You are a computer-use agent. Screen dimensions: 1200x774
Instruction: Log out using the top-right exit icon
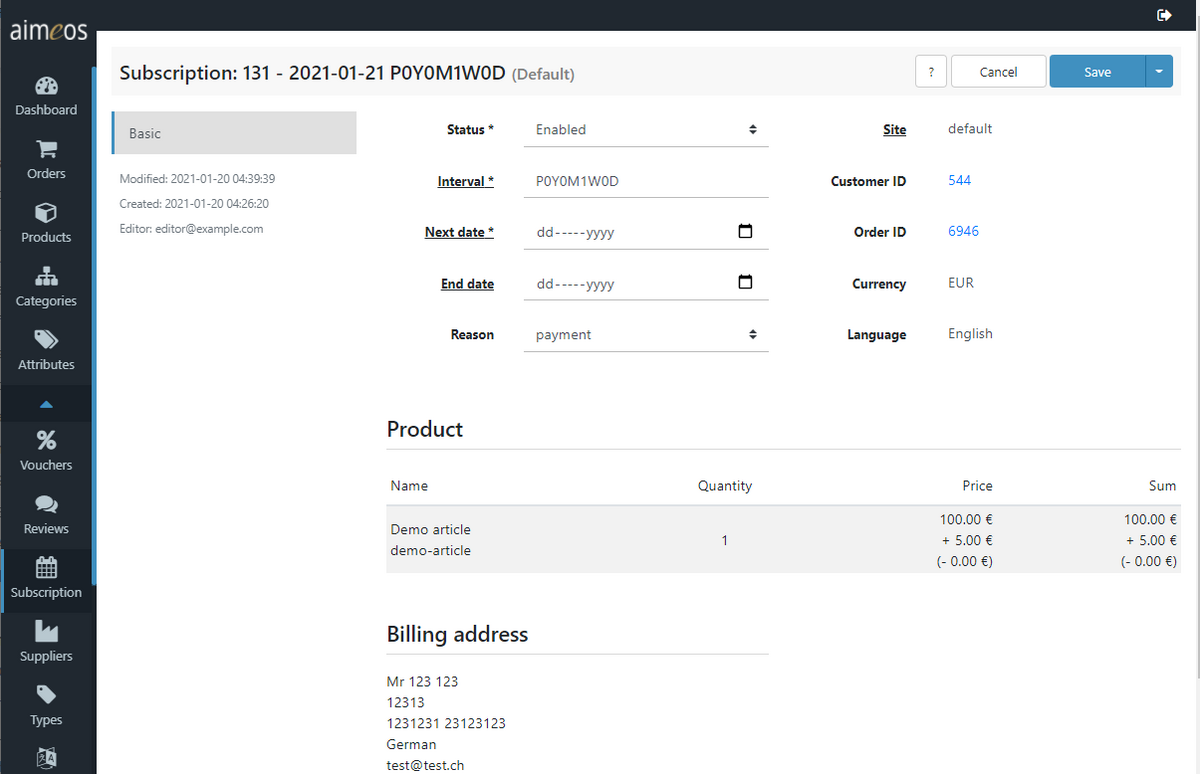1164,15
